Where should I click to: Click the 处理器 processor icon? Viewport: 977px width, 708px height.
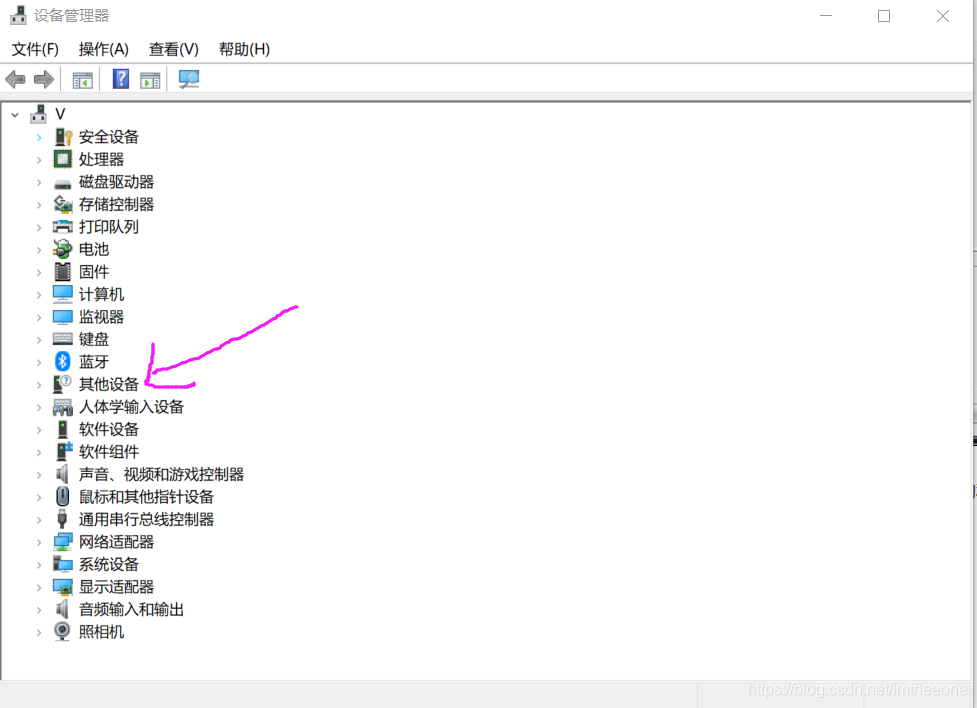[x=63, y=160]
